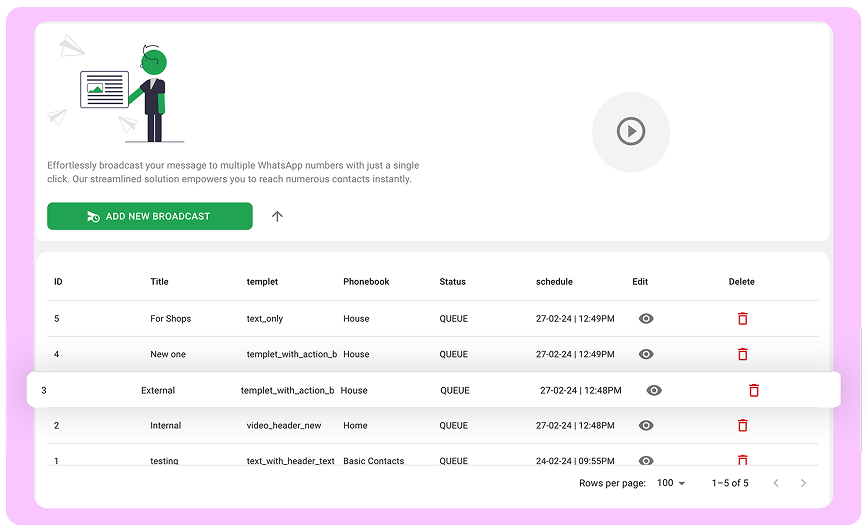Go to next page of table
867x531 pixels.
click(x=802, y=483)
